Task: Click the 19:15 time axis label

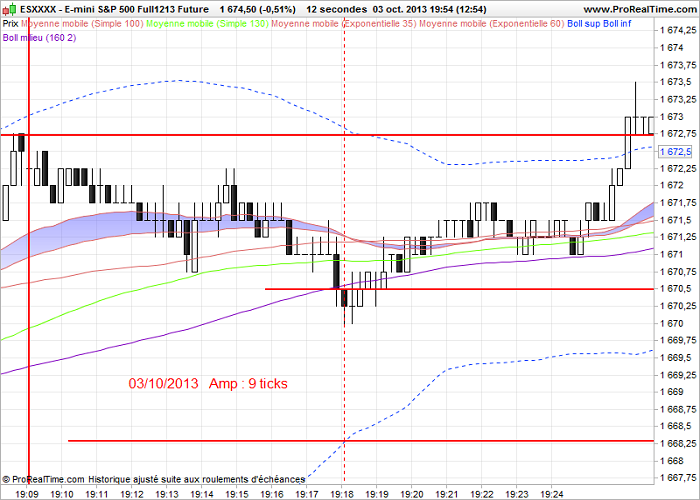Action: [237, 494]
